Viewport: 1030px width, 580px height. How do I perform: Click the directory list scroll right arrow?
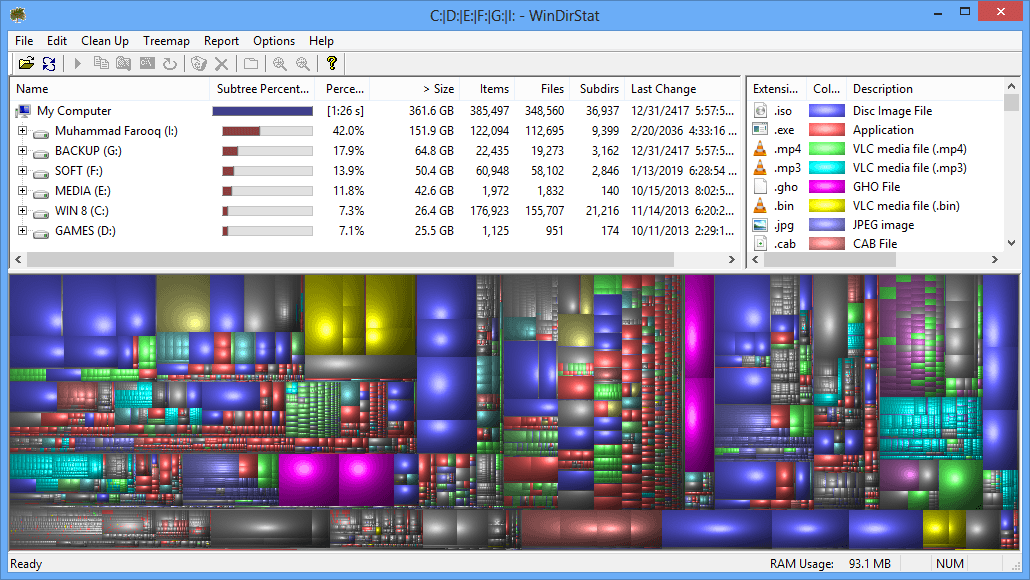732,259
